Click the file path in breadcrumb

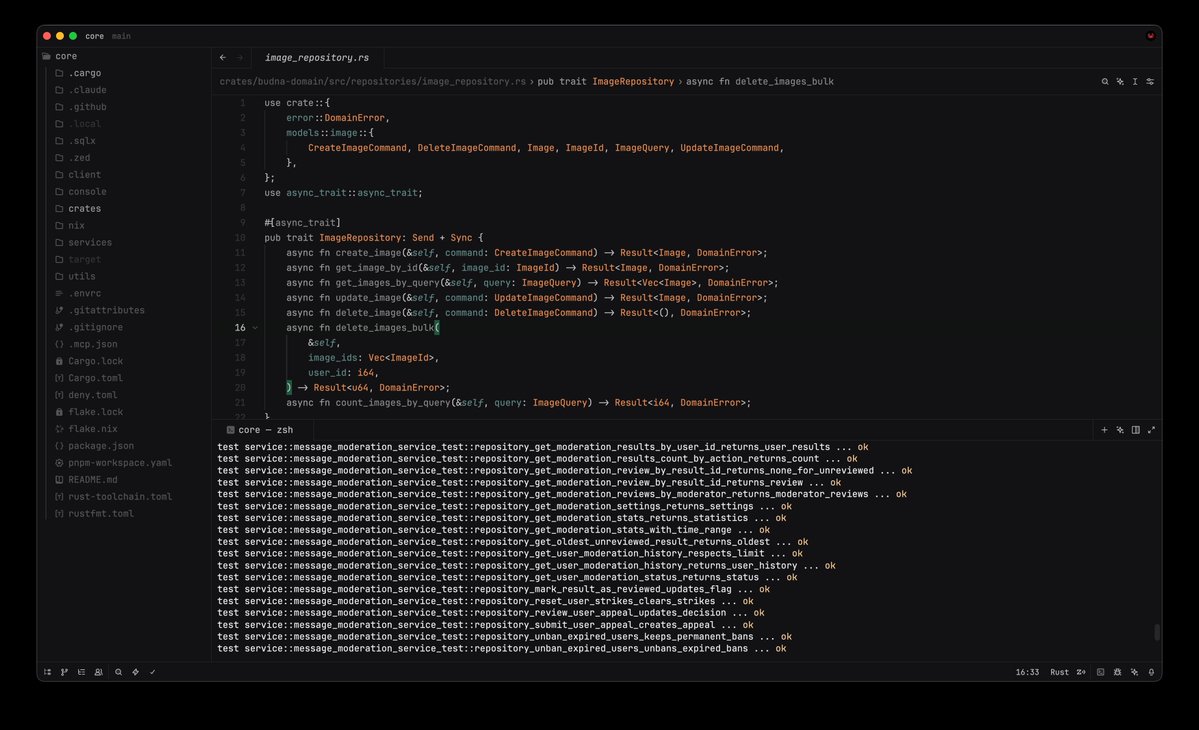372,81
